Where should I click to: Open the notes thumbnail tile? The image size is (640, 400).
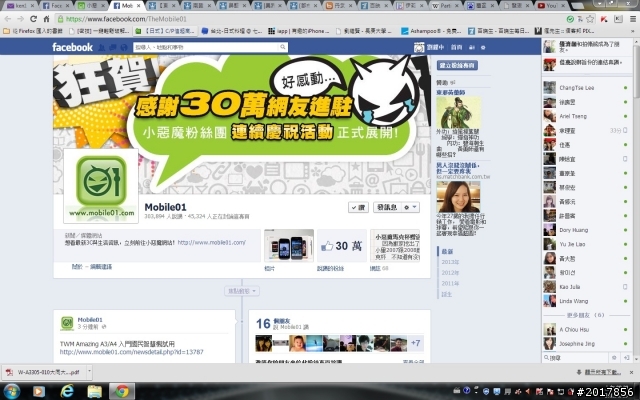(x=395, y=245)
